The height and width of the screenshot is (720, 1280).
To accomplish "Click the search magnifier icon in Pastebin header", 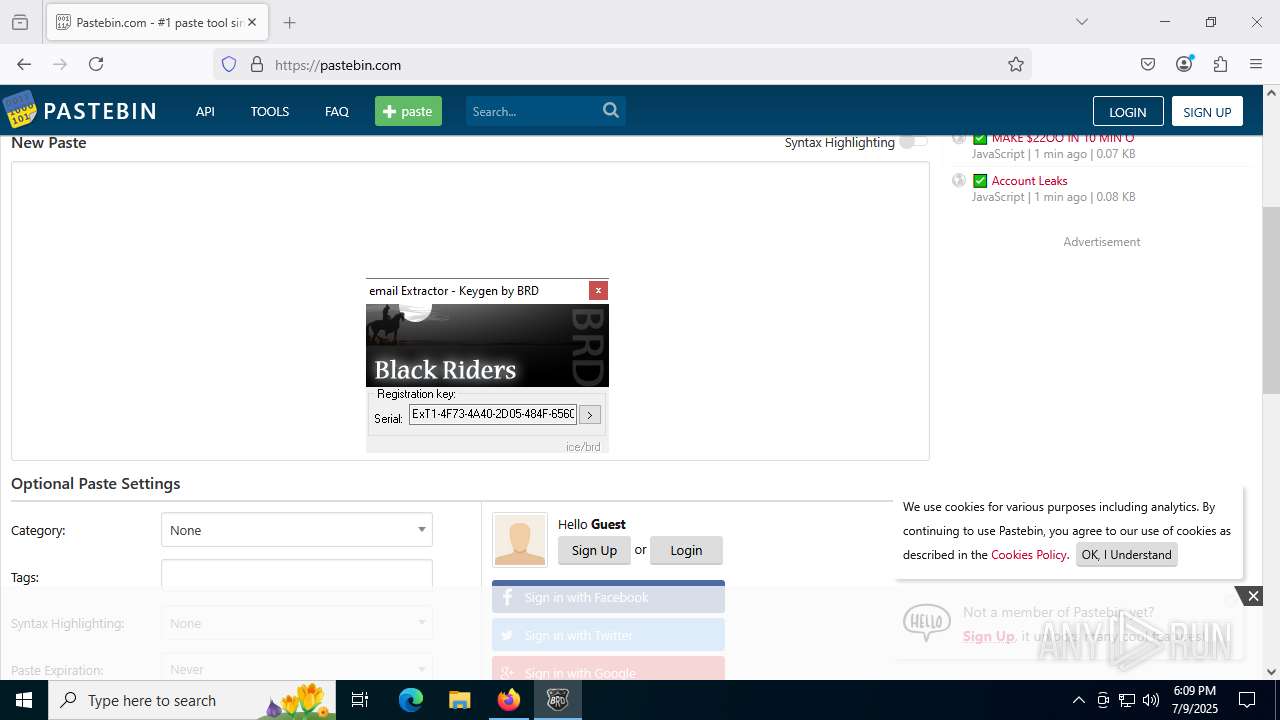I will click(611, 111).
